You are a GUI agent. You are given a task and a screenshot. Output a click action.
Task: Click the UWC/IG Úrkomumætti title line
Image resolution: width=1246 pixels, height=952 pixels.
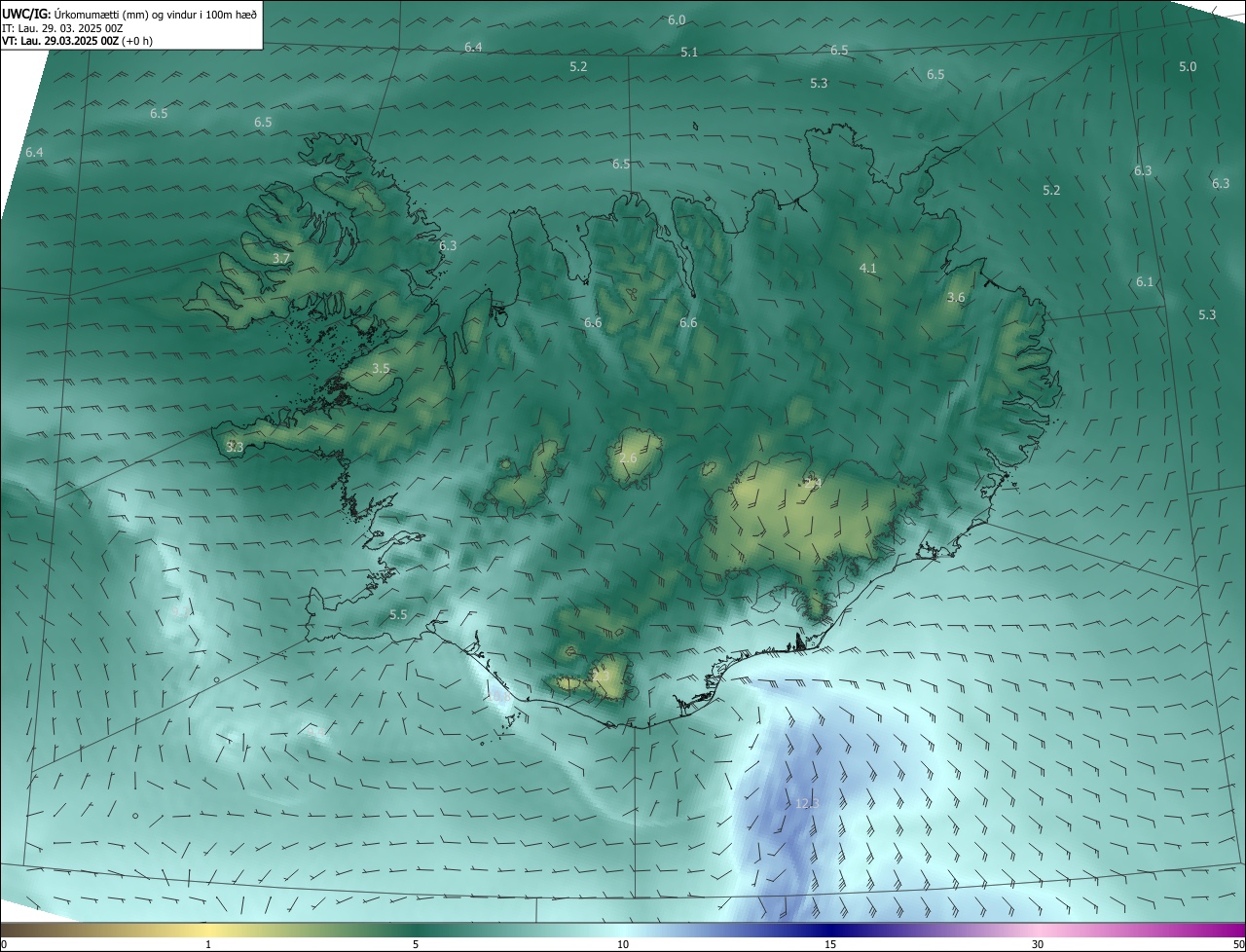pos(129,14)
